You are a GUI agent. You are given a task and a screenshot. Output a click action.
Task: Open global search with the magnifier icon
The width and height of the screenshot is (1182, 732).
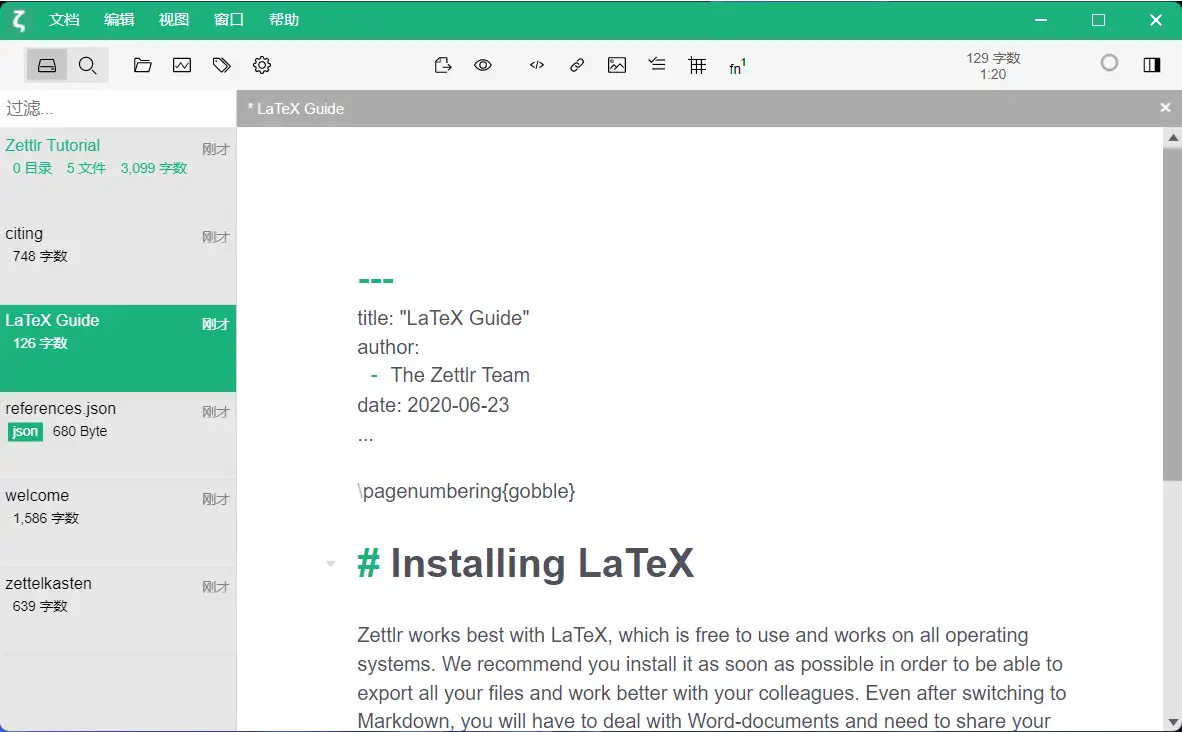tap(87, 66)
